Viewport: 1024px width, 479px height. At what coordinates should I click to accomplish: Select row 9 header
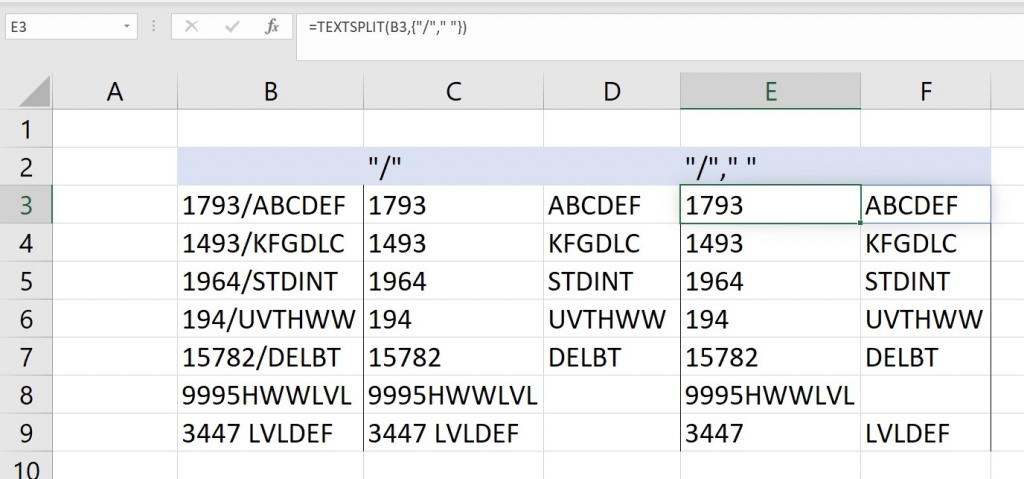click(x=26, y=433)
